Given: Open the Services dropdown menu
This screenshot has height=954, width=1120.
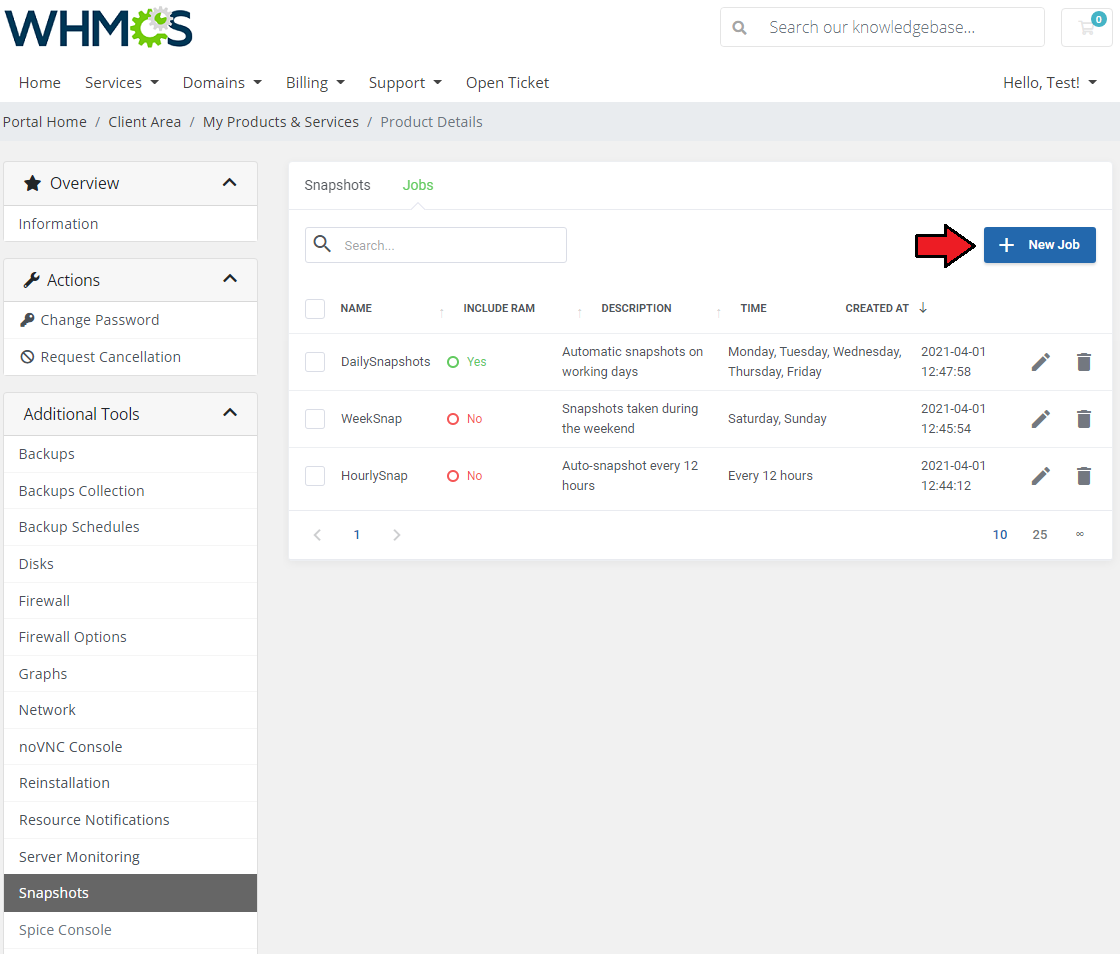Looking at the screenshot, I should tap(121, 83).
